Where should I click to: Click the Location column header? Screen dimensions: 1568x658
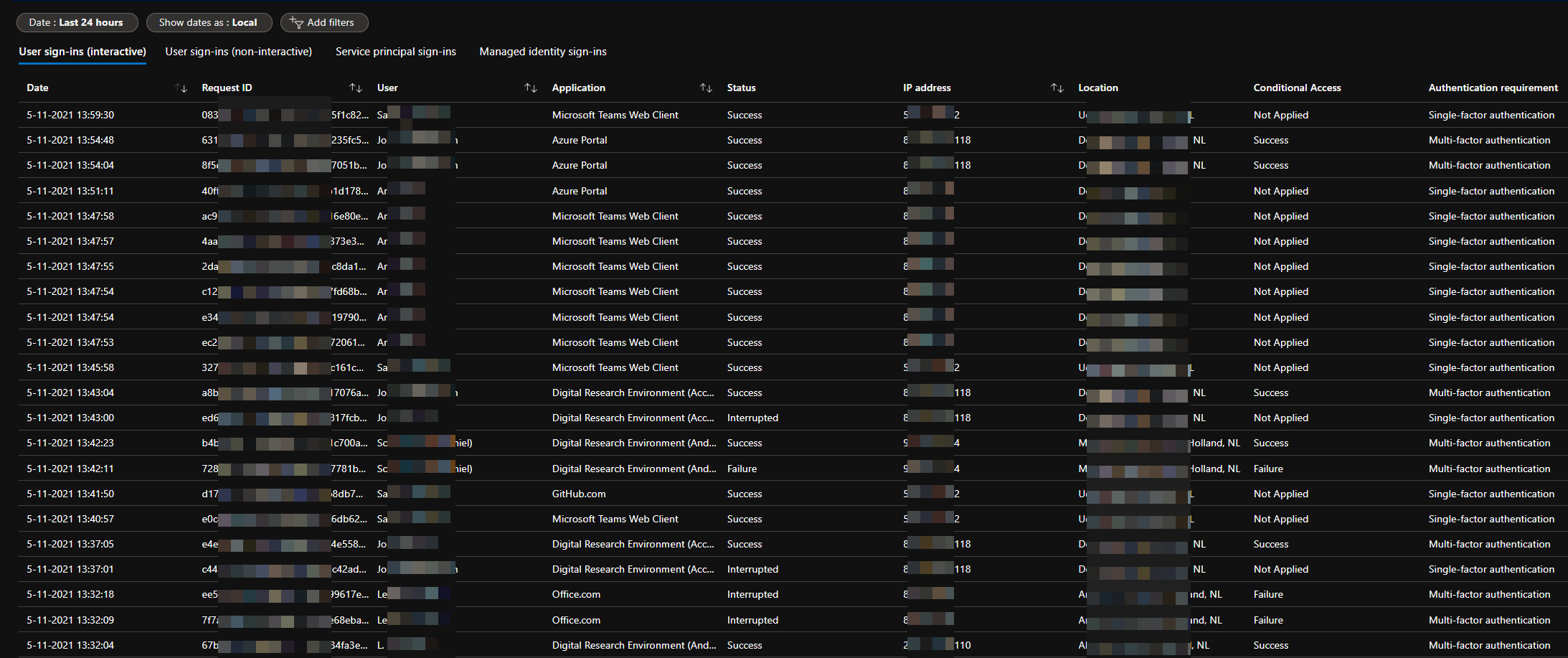(x=1097, y=88)
